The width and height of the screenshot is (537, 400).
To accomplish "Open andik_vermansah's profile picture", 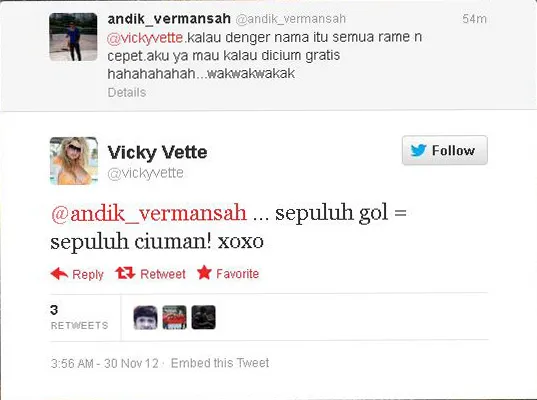I will (73, 37).
